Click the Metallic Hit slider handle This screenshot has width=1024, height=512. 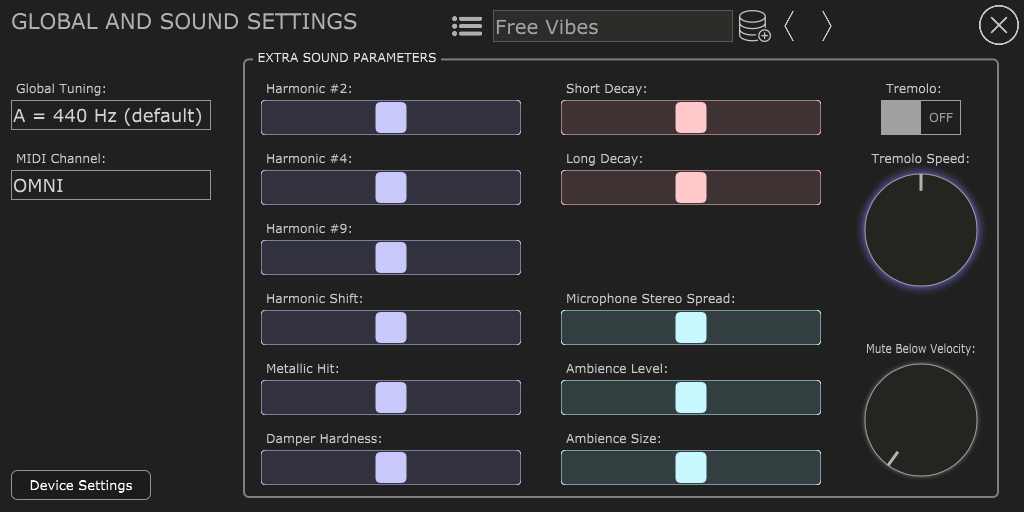391,397
